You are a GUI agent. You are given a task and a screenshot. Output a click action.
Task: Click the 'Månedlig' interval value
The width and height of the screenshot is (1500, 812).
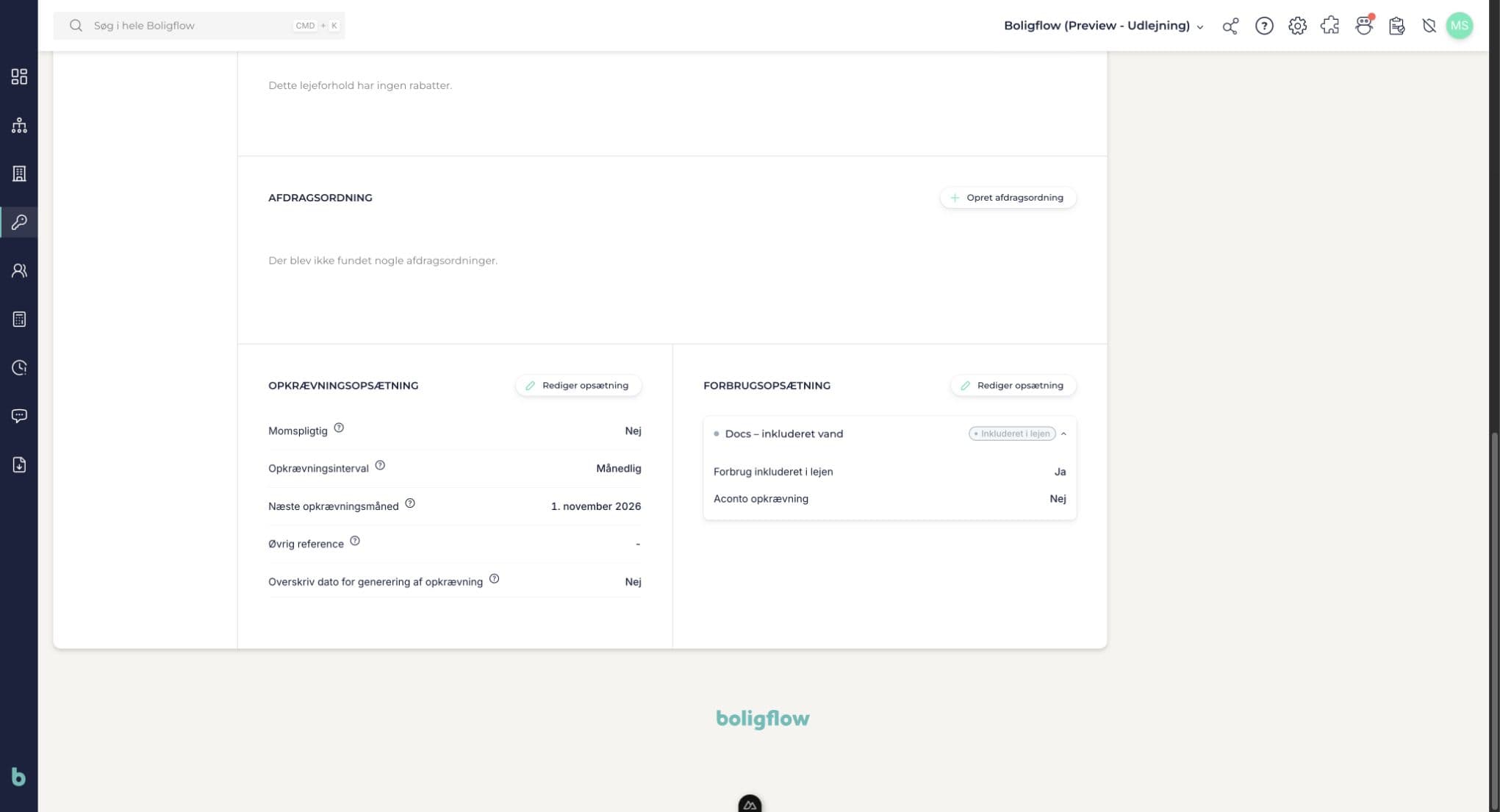pos(619,468)
